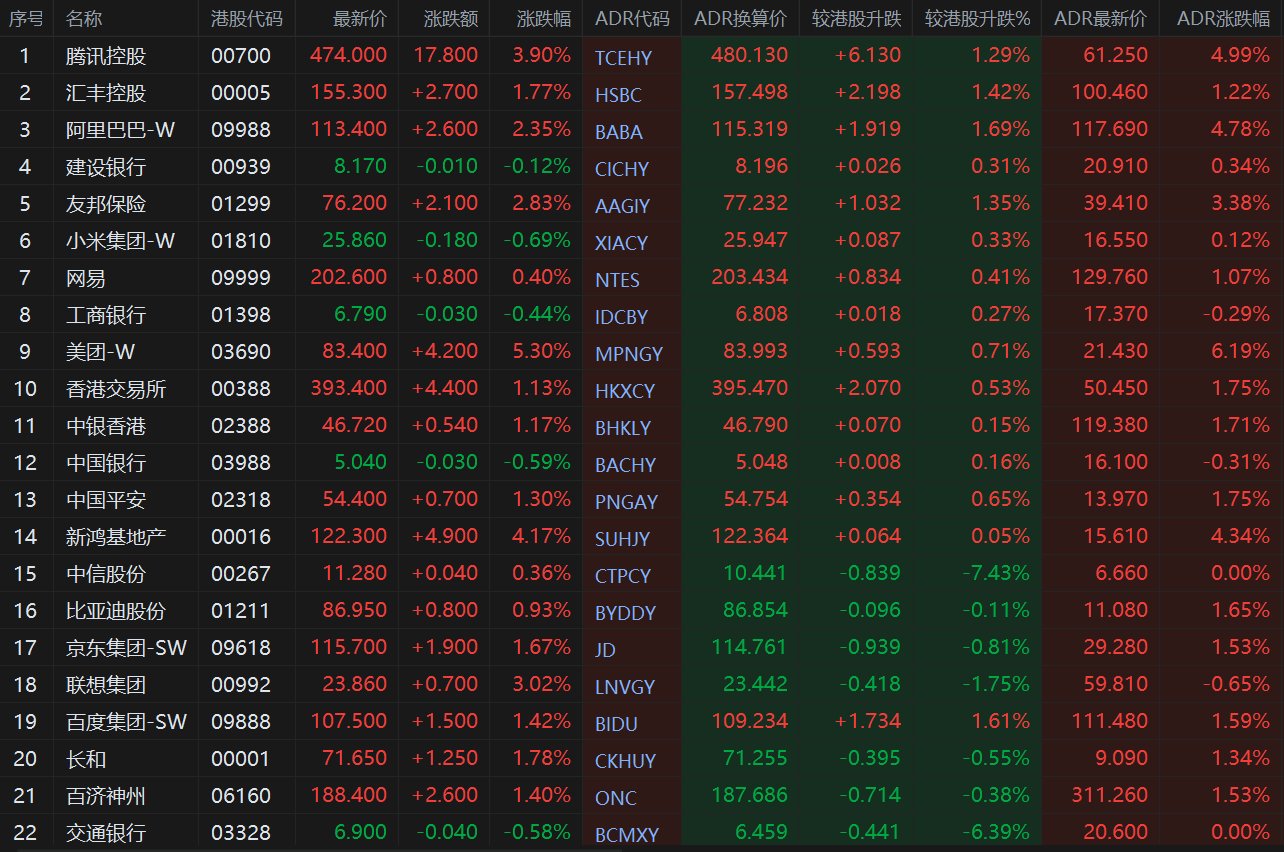Open the 阿里巴巴-W row name
The image size is (1284, 852).
[121, 130]
